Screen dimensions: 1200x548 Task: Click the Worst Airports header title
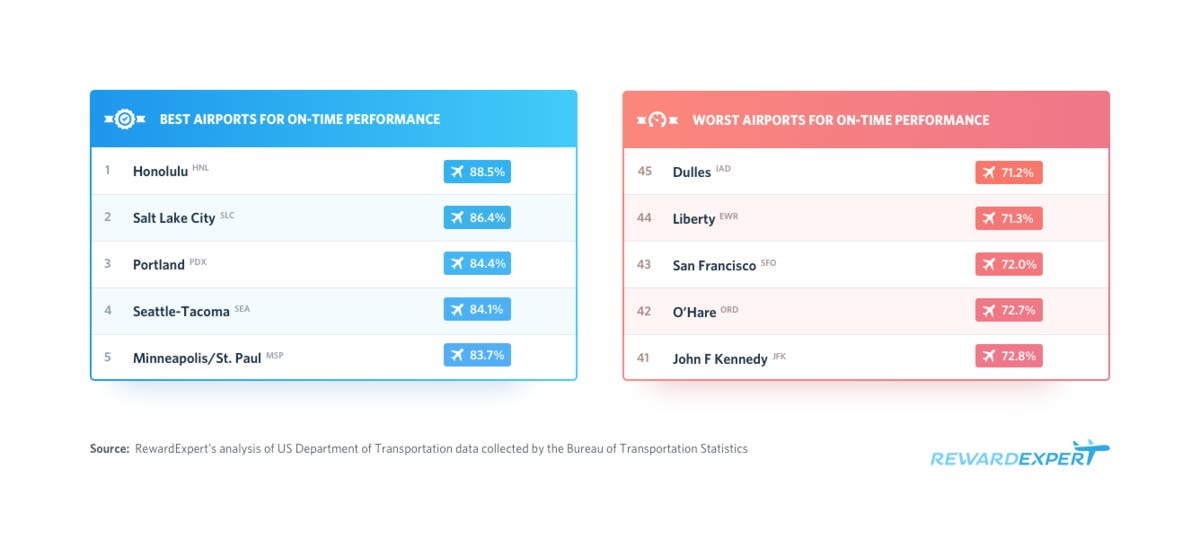(841, 120)
